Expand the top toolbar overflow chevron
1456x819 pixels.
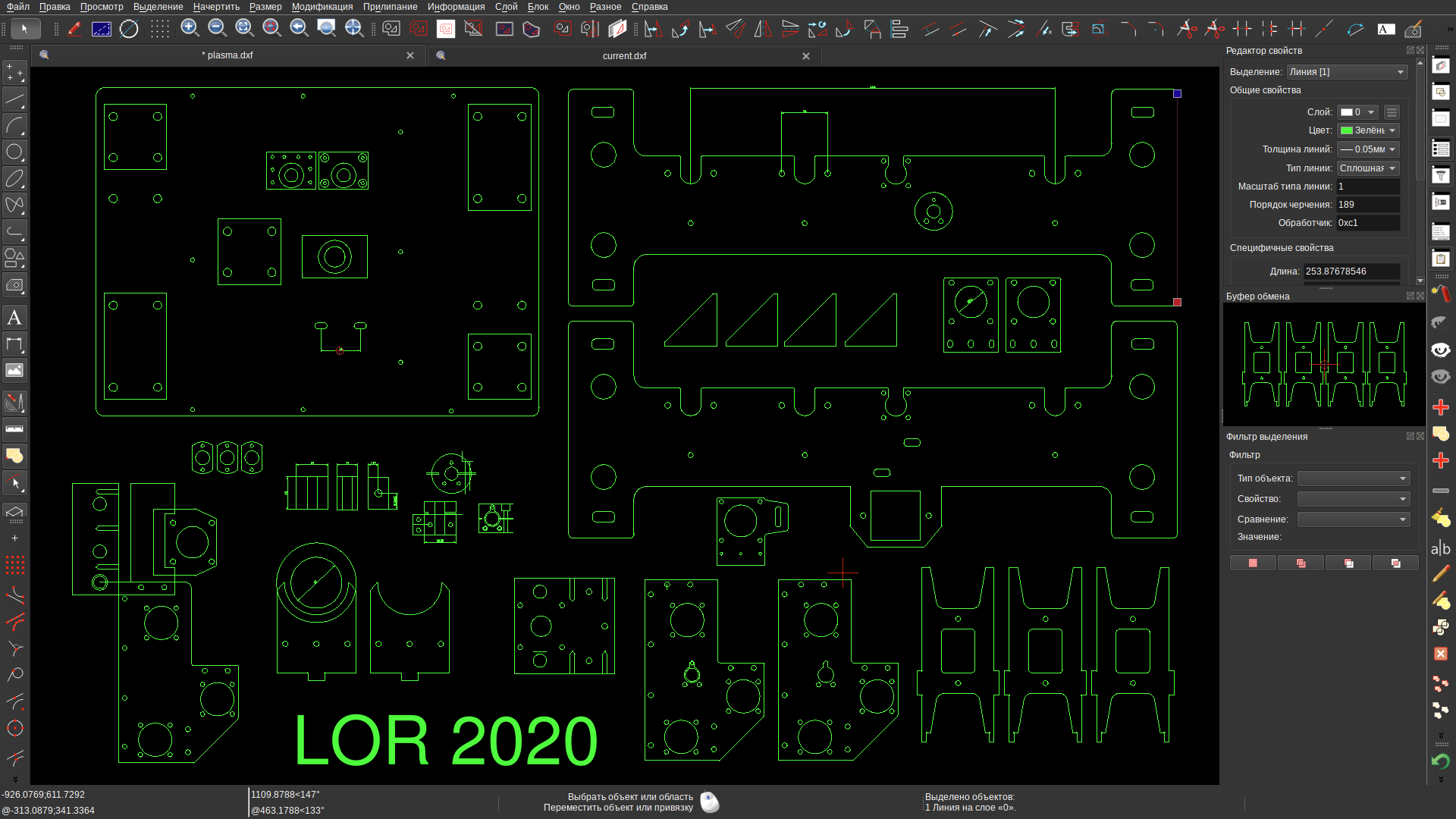tap(1449, 29)
